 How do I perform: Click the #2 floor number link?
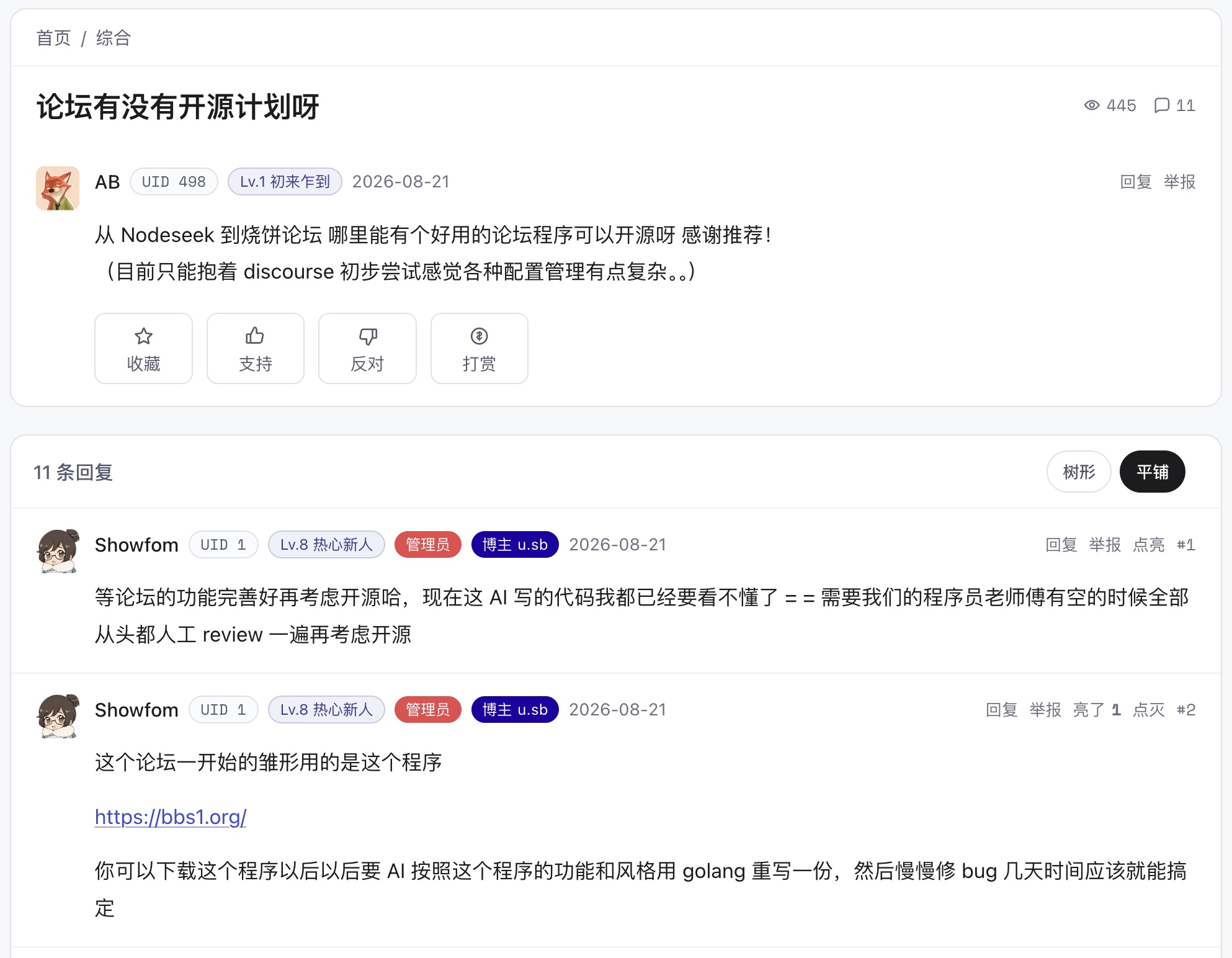[1186, 710]
